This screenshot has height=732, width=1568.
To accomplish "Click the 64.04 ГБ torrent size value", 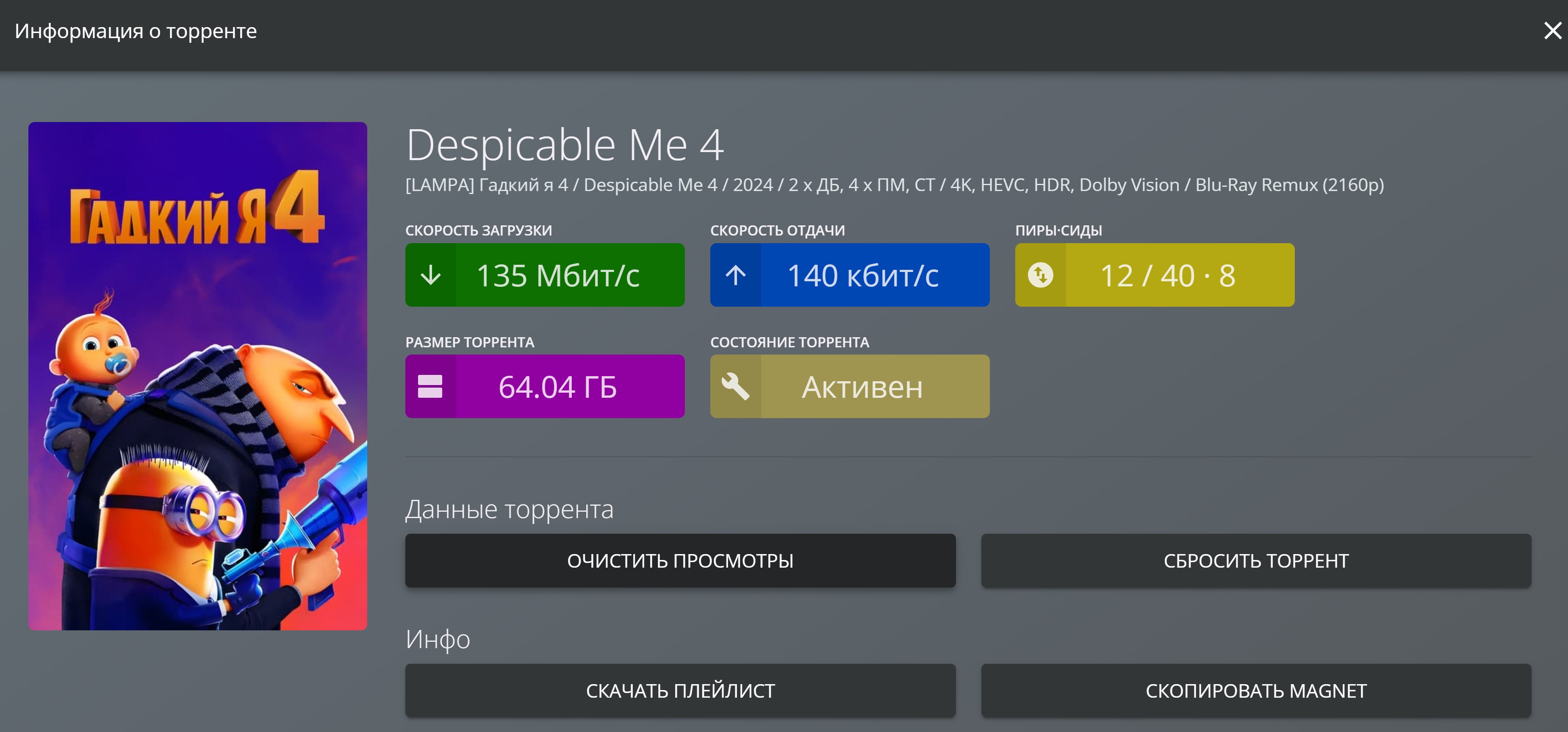I will (557, 387).
